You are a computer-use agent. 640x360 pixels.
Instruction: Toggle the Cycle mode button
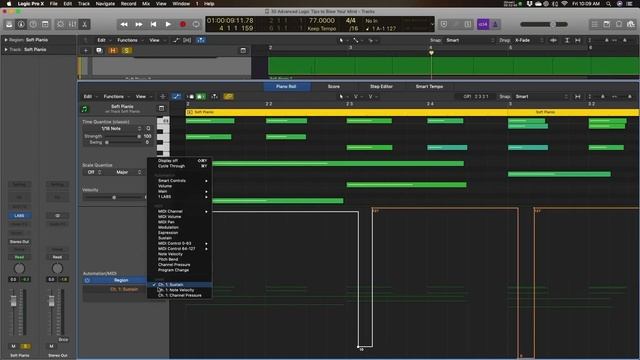tap(196, 24)
